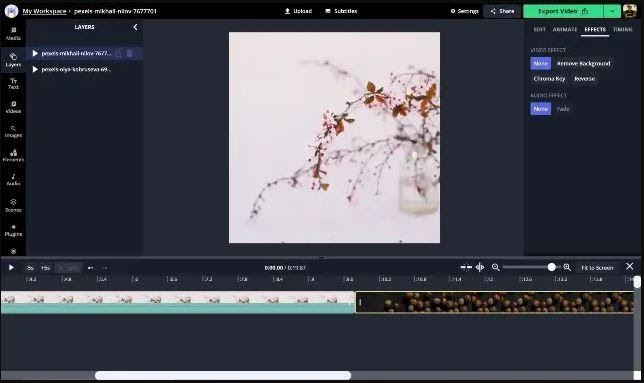The width and height of the screenshot is (644, 383).
Task: Zoom out the timeline with magnifier minus
Action: (495, 267)
